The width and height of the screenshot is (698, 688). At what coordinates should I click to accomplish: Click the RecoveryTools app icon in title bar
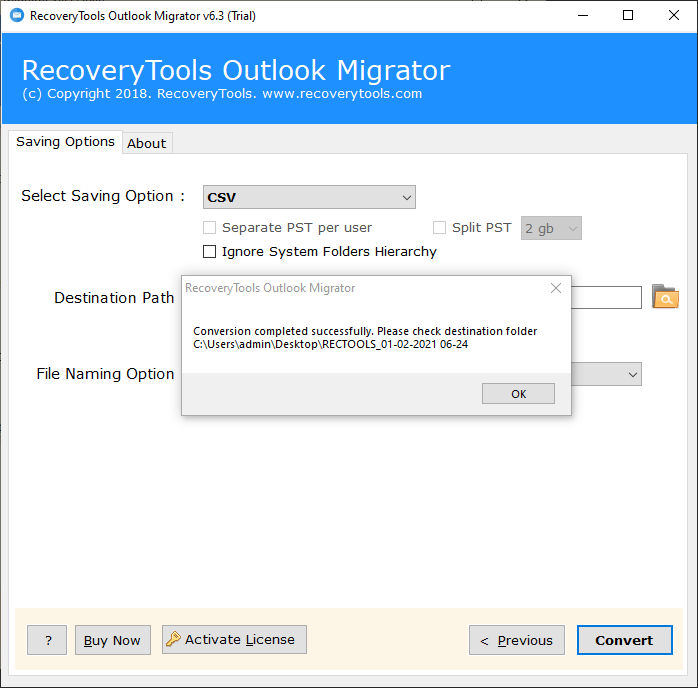[17, 16]
